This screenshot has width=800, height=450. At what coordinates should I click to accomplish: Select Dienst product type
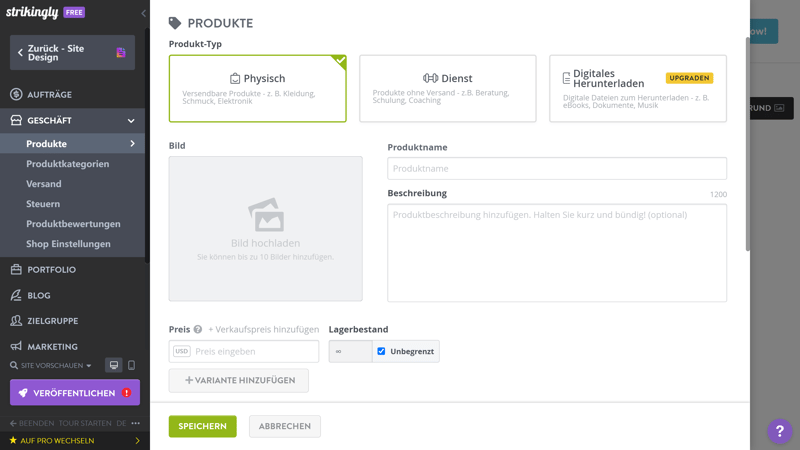[x=447, y=89]
